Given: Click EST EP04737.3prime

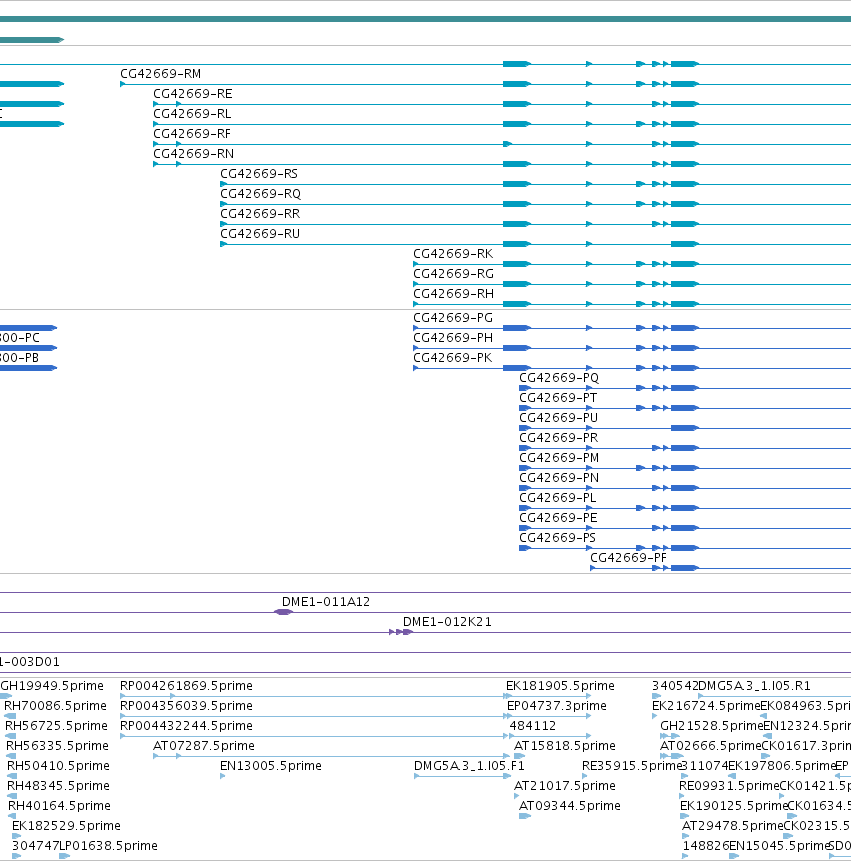Looking at the screenshot, I should click(557, 706).
